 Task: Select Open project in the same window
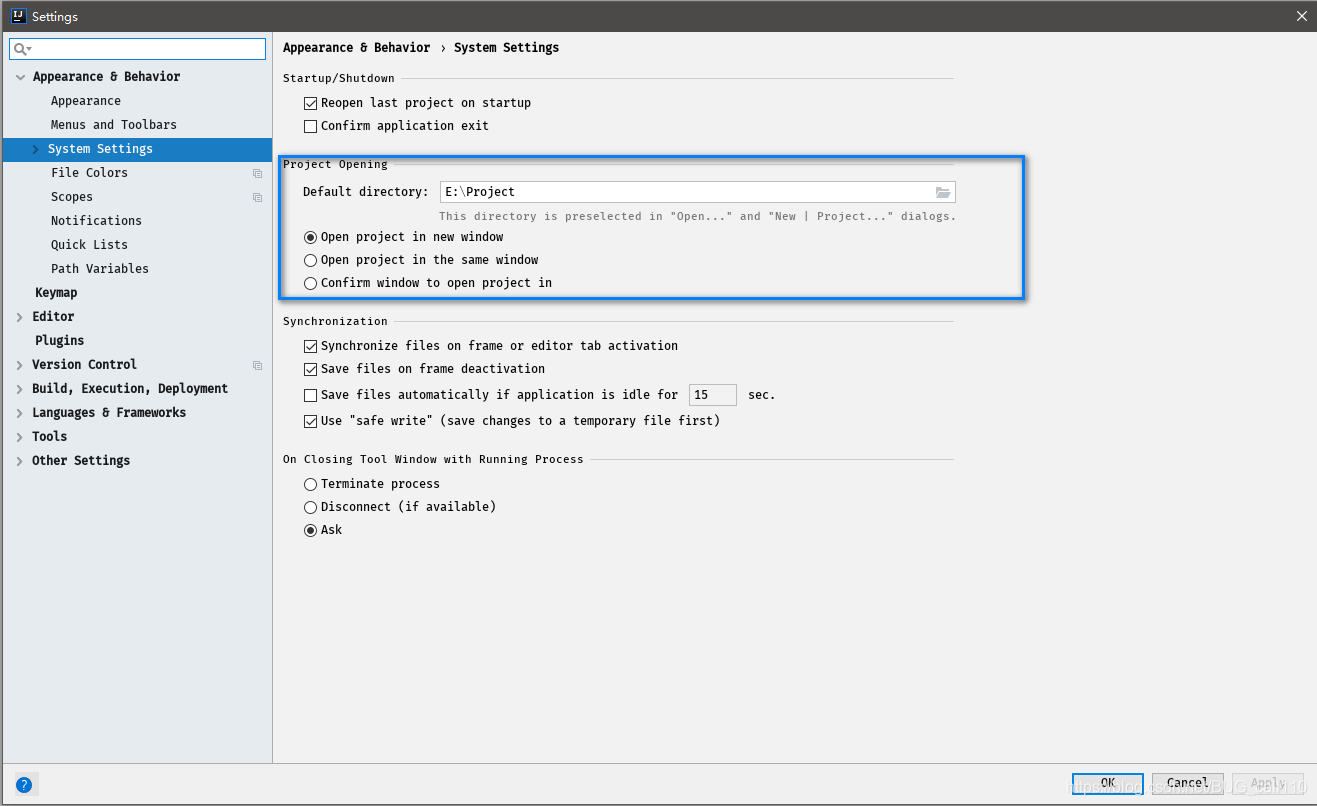310,259
